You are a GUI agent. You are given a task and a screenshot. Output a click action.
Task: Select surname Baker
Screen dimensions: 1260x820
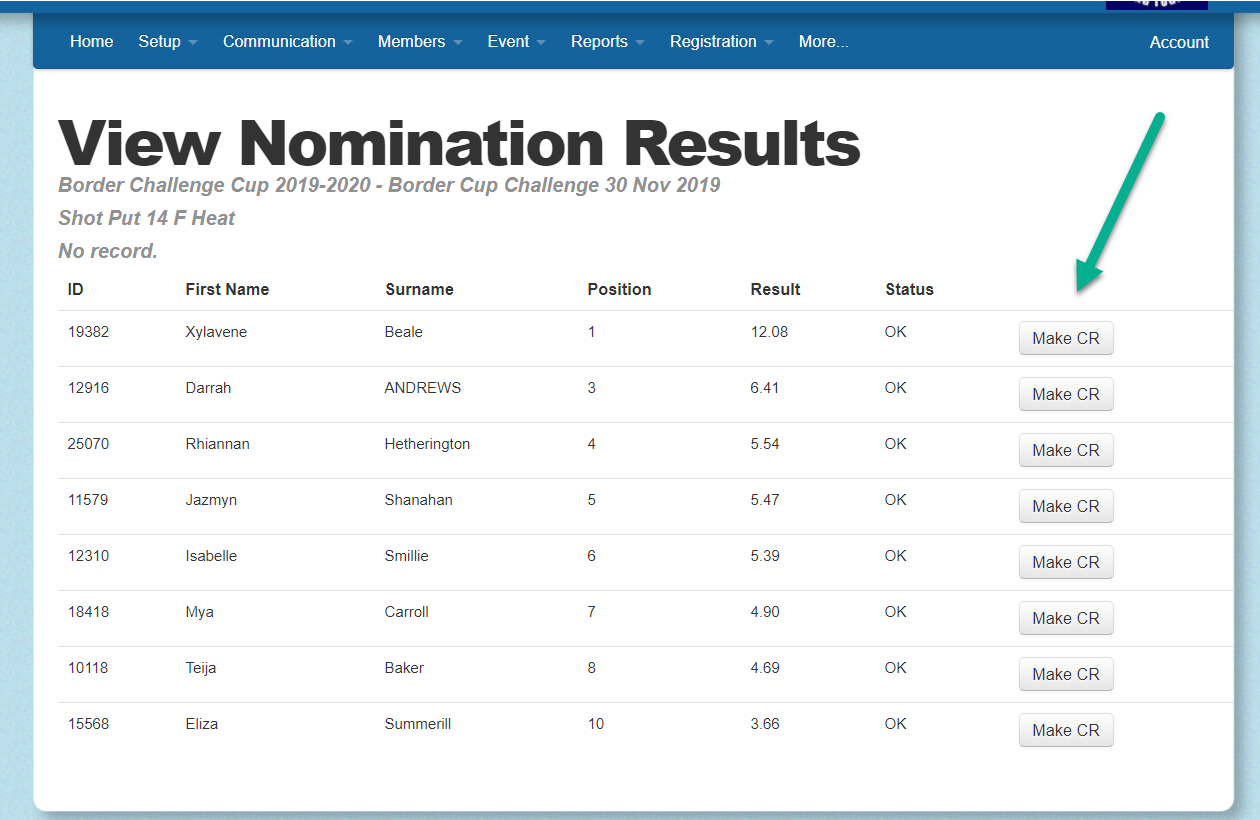tap(404, 668)
